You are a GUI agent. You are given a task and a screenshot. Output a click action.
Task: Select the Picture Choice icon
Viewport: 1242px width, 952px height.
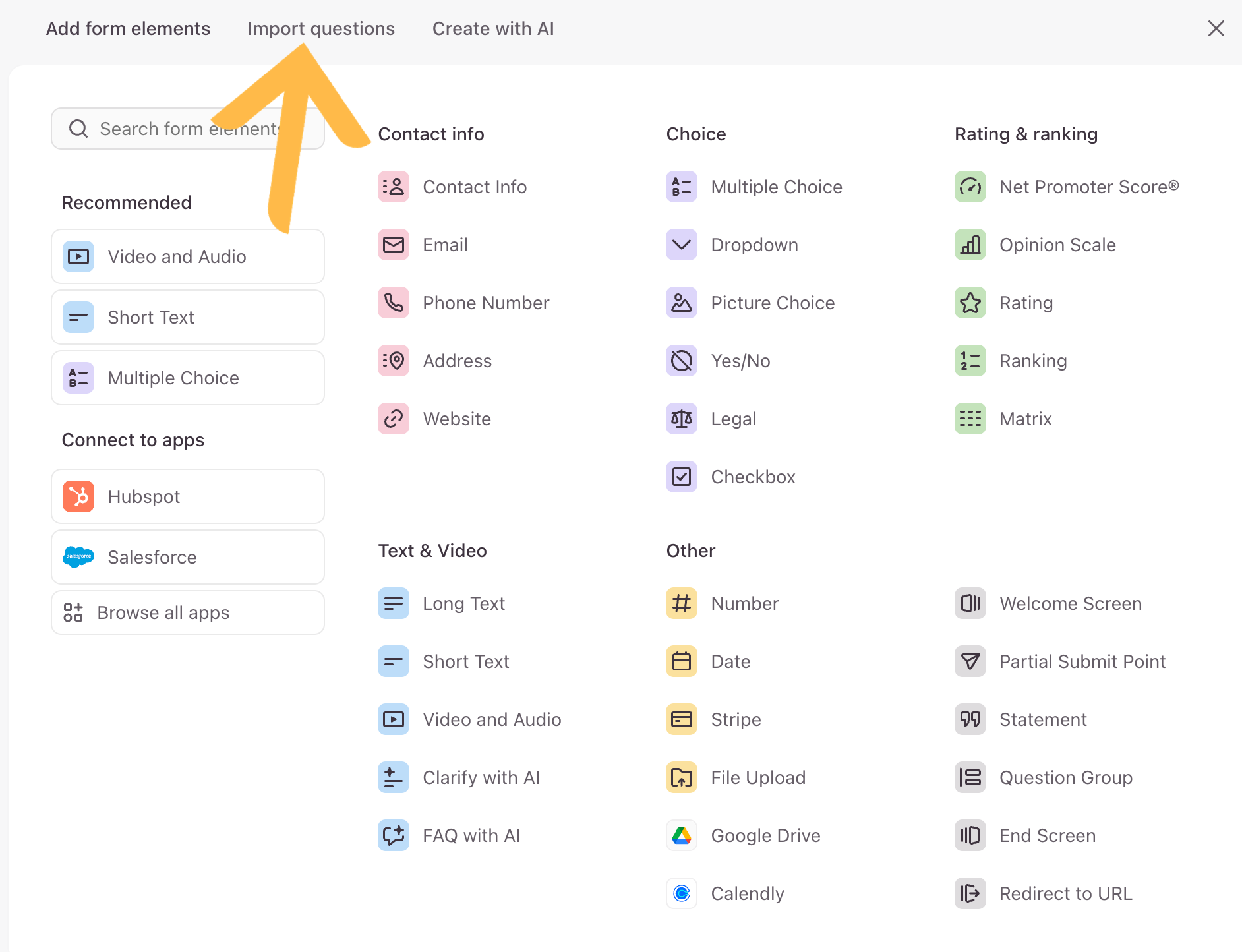tap(681, 303)
